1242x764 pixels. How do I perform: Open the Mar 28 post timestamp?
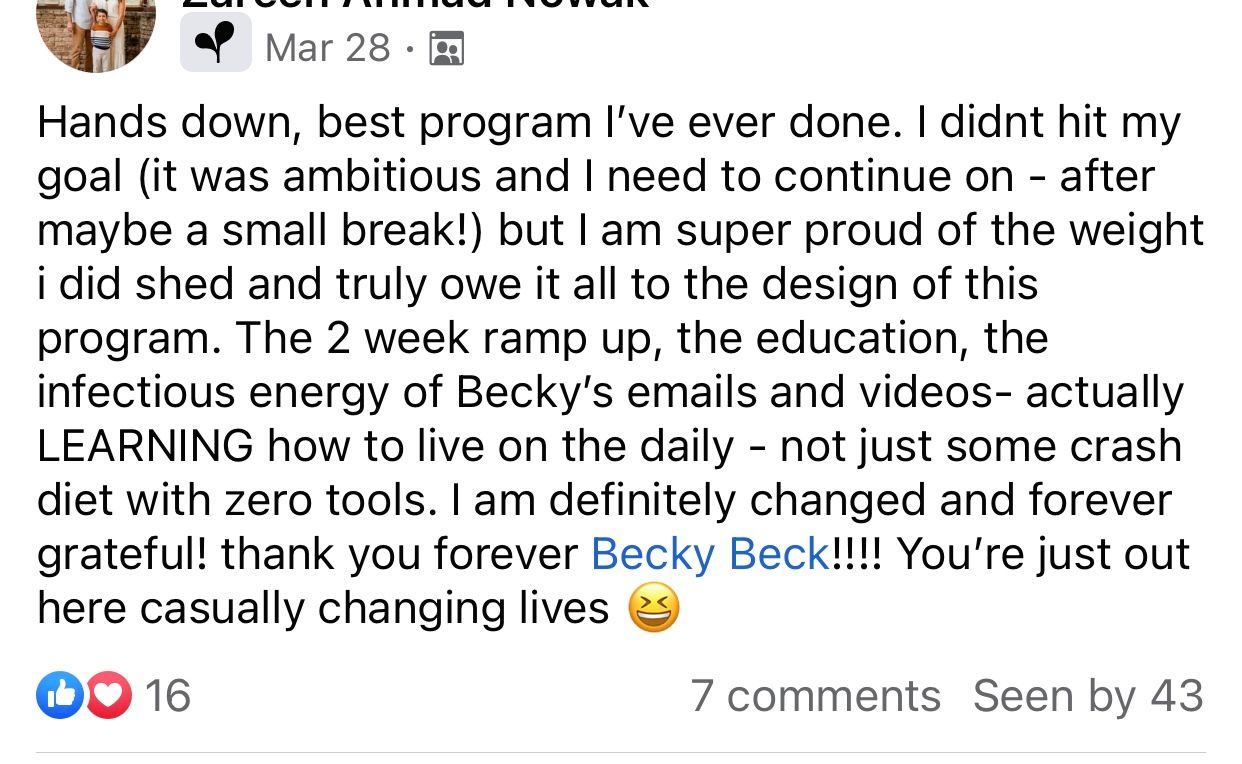(x=327, y=48)
